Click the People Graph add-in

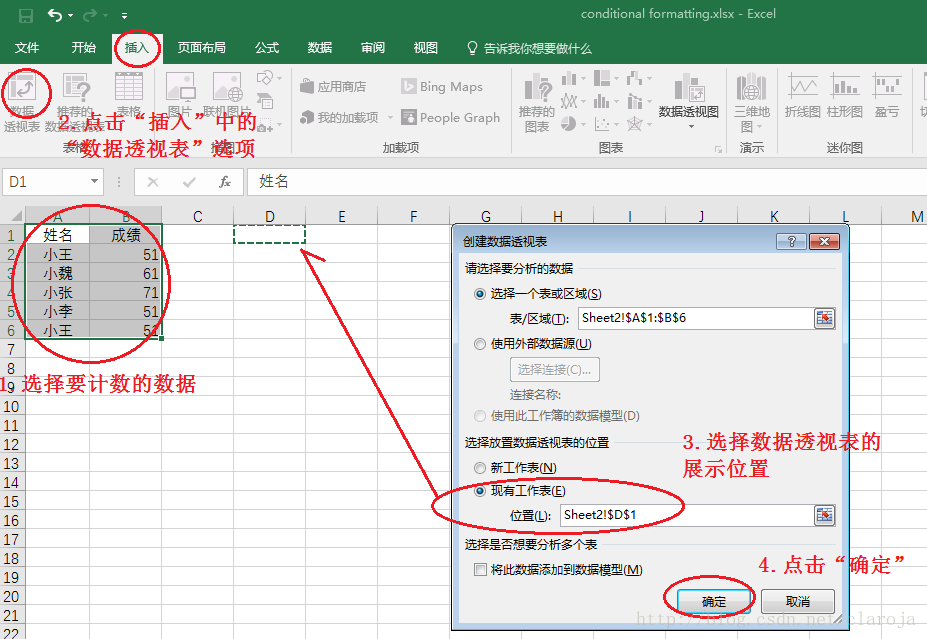[x=450, y=117]
